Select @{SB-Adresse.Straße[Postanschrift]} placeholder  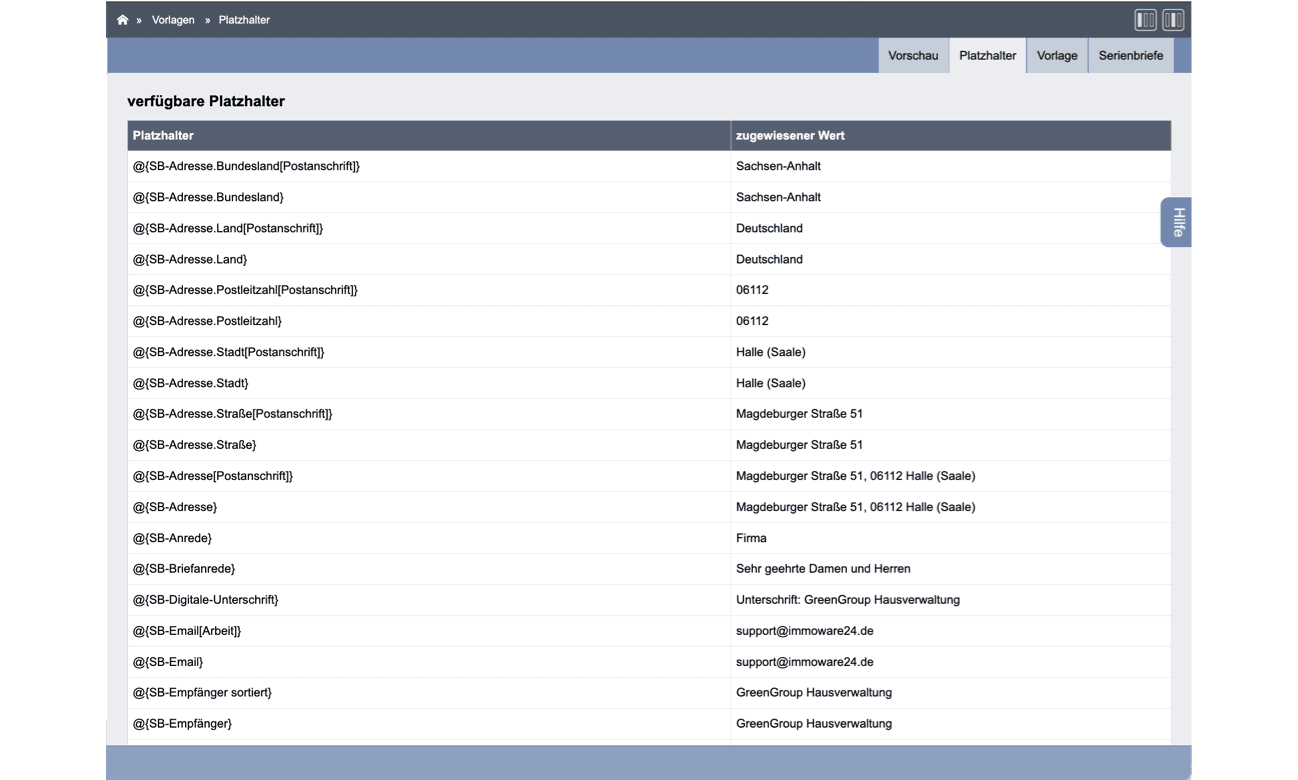pyautogui.click(x=233, y=414)
